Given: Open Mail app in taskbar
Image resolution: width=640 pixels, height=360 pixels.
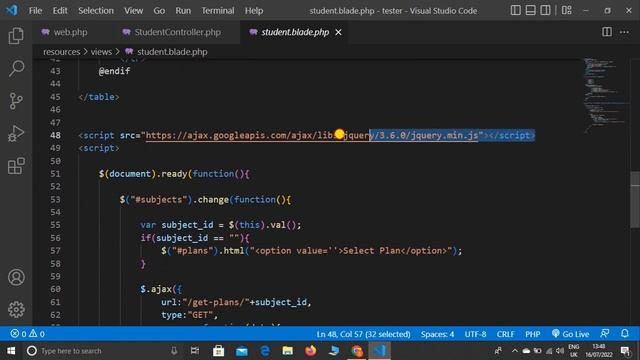Looking at the screenshot, I should (242, 351).
